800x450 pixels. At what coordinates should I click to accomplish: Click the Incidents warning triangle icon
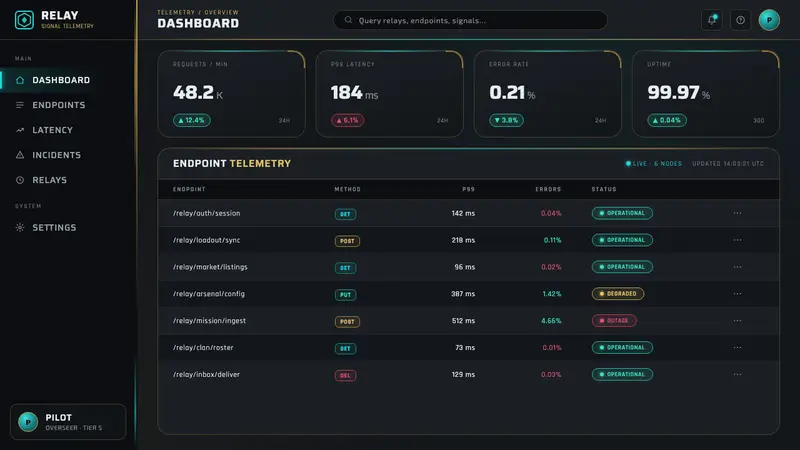pos(20,155)
